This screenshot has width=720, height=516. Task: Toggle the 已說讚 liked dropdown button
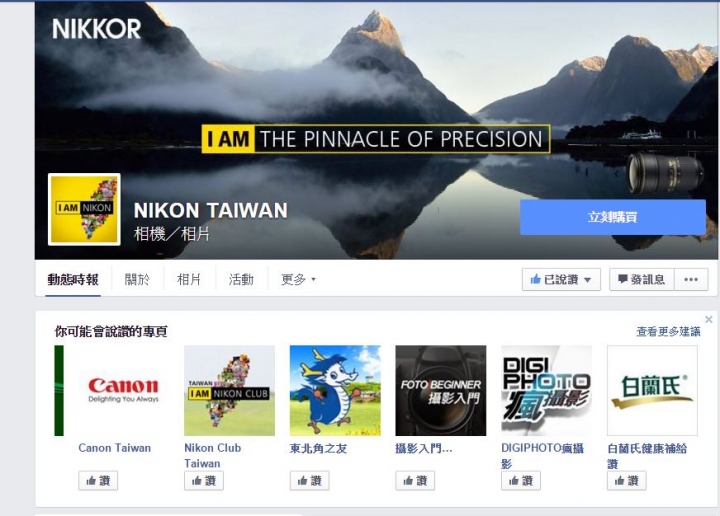561,280
